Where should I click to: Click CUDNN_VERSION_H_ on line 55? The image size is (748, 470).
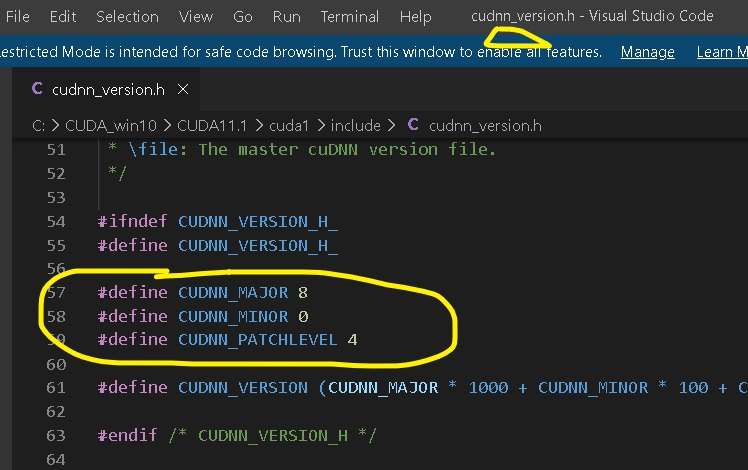(x=258, y=246)
